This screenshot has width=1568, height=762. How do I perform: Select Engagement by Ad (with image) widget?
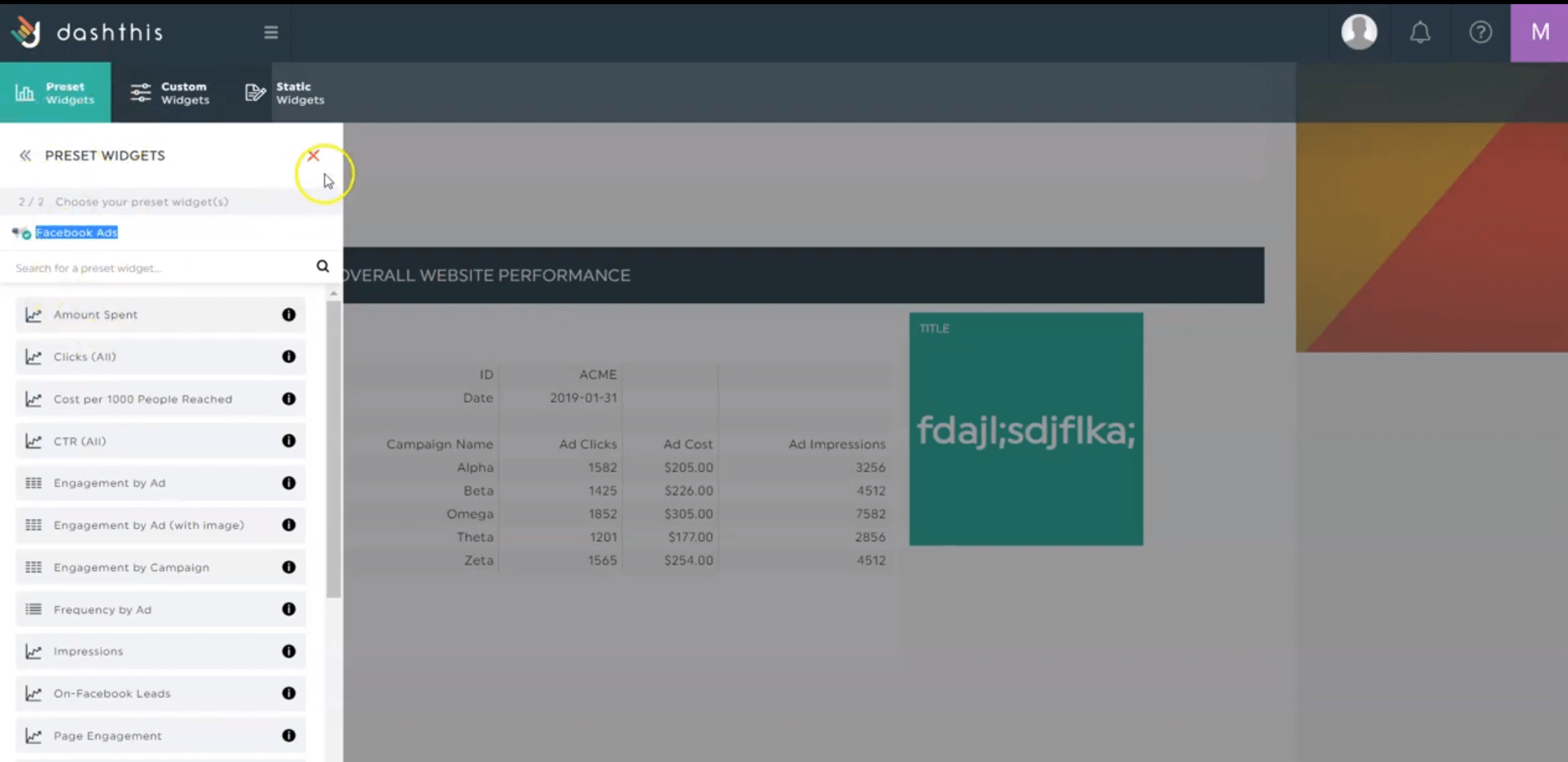(x=161, y=525)
